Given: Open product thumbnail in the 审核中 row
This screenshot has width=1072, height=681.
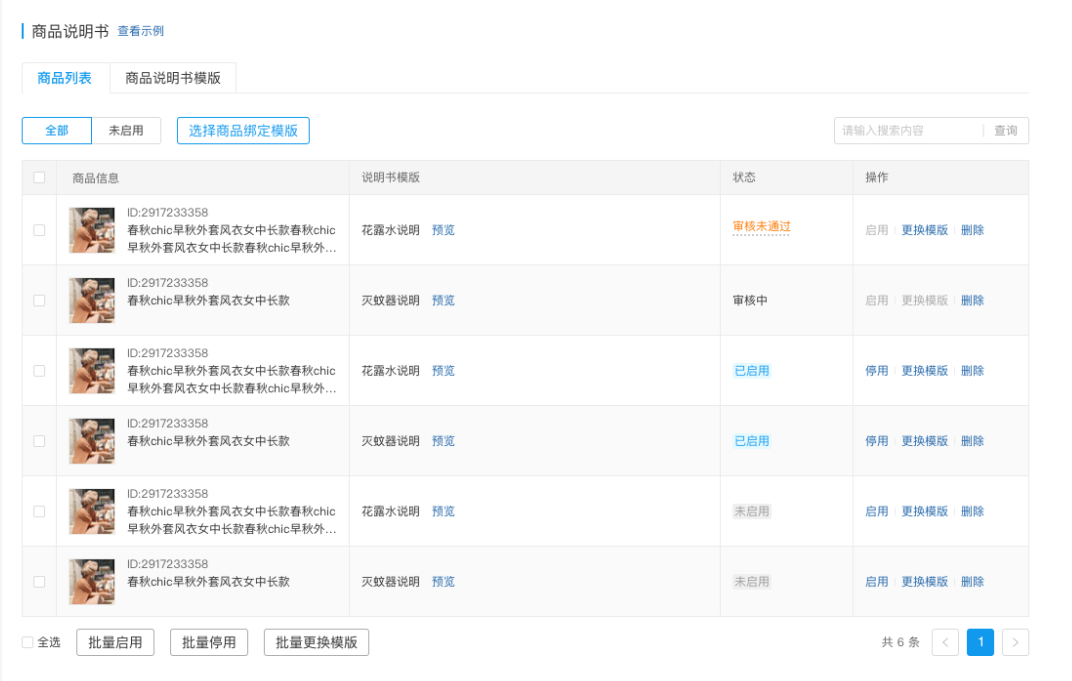Looking at the screenshot, I should click(92, 301).
